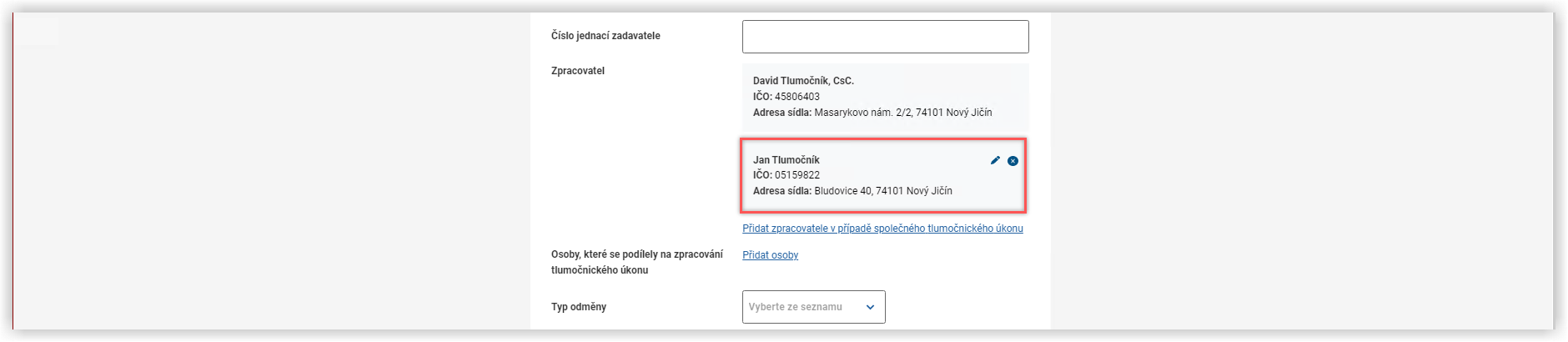Select the Jan Tlumočník name text
1568x342 pixels.
coord(787,160)
